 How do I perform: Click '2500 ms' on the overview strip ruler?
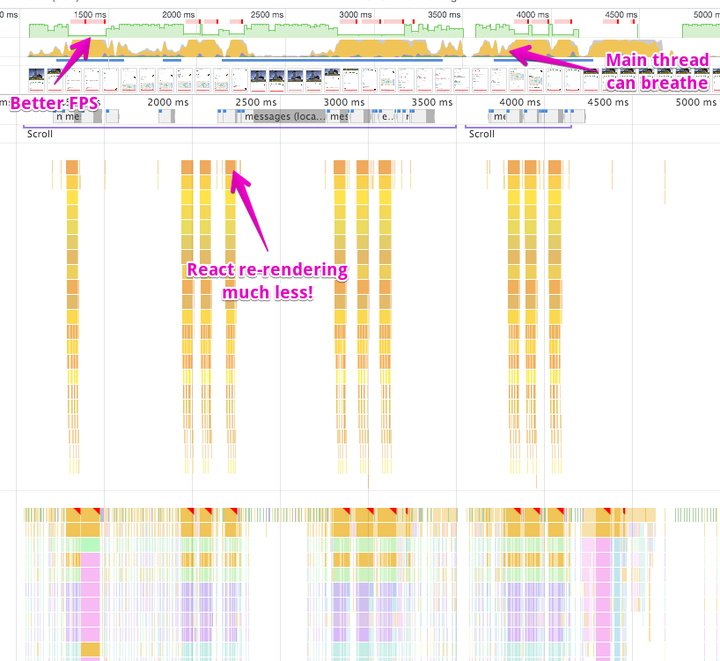(267, 15)
